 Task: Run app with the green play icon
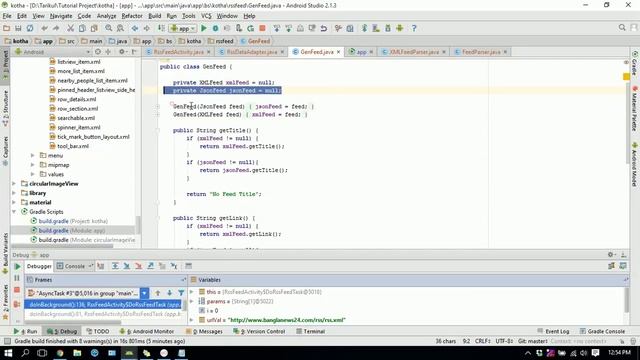click(x=204, y=28)
